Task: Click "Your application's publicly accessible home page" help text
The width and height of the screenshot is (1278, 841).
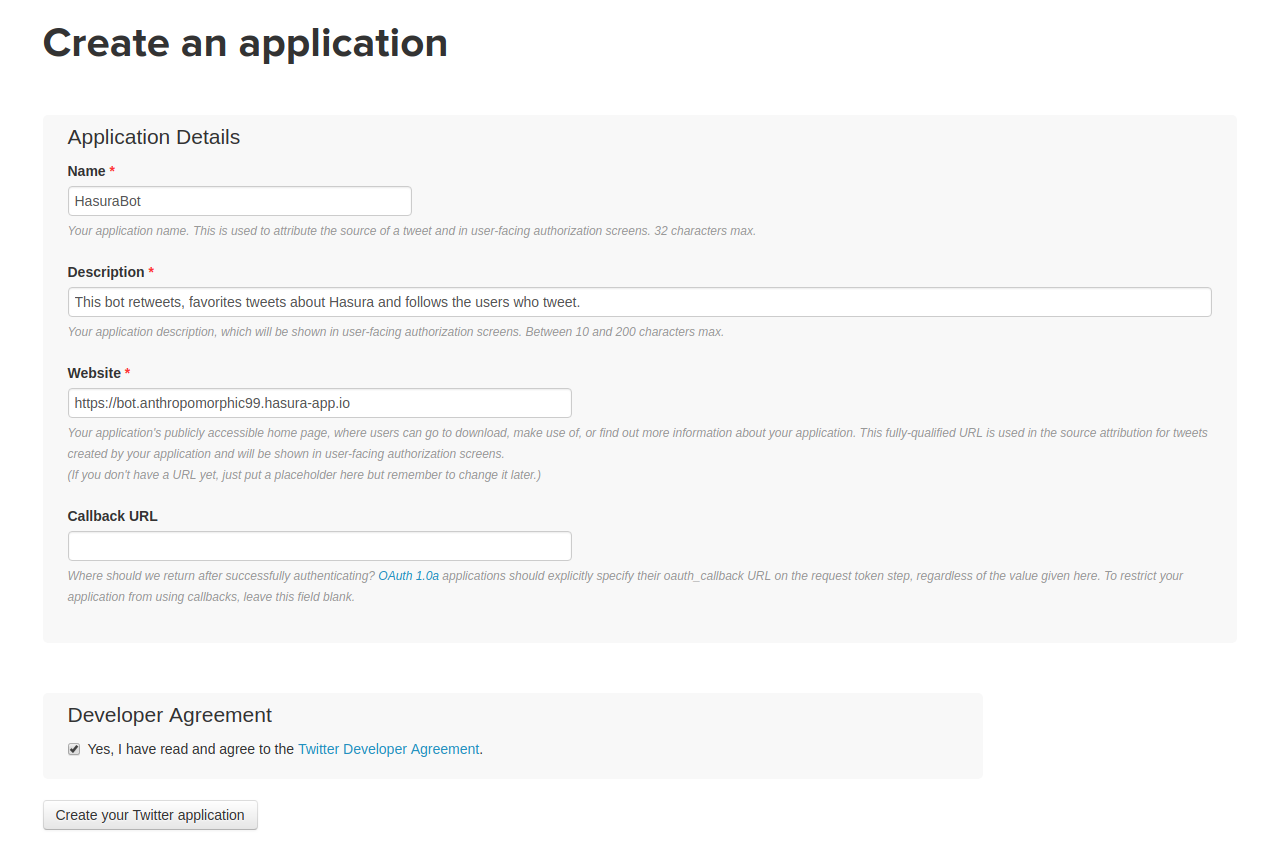Action: [x=637, y=443]
